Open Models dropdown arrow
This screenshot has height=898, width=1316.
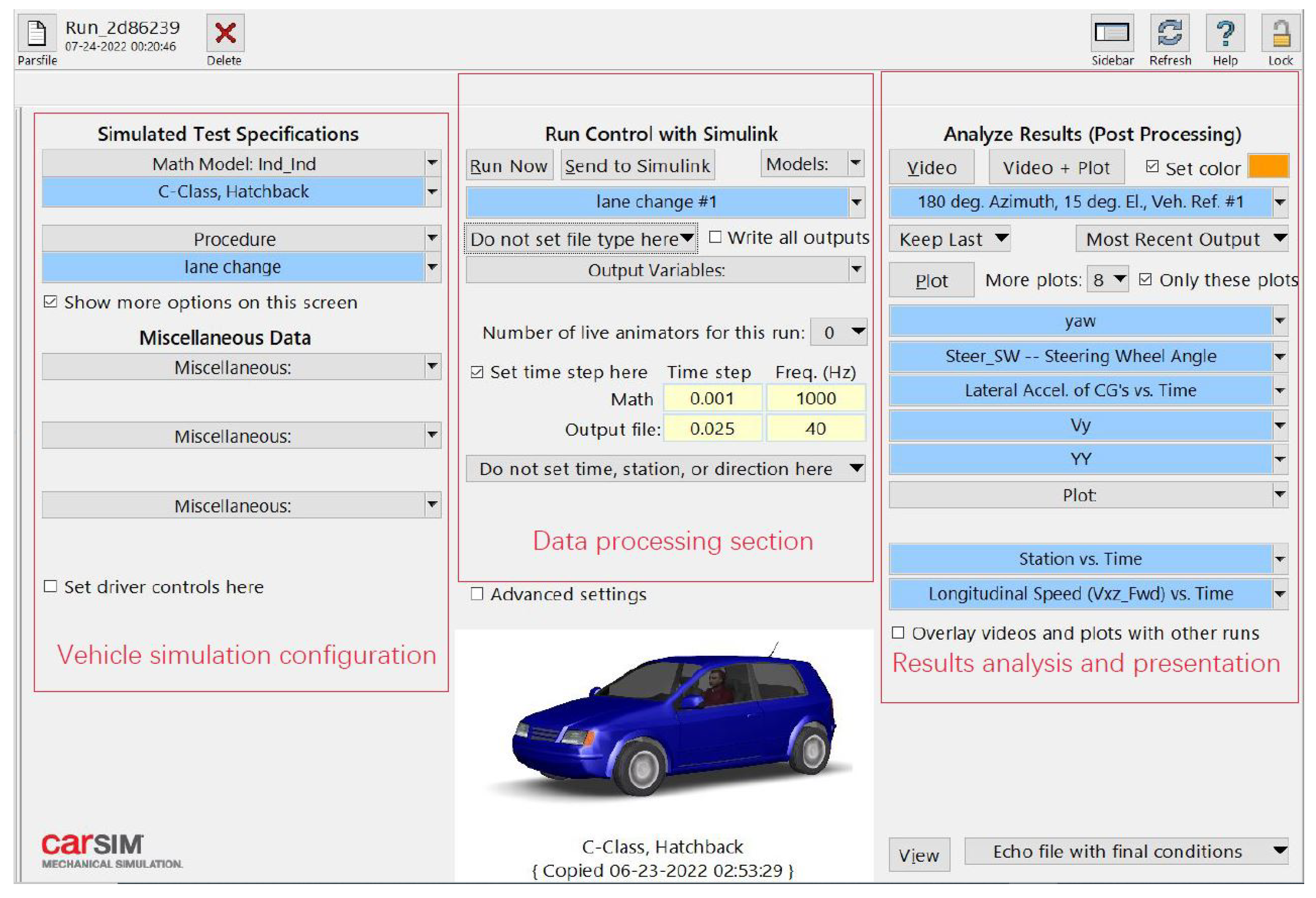coord(855,164)
